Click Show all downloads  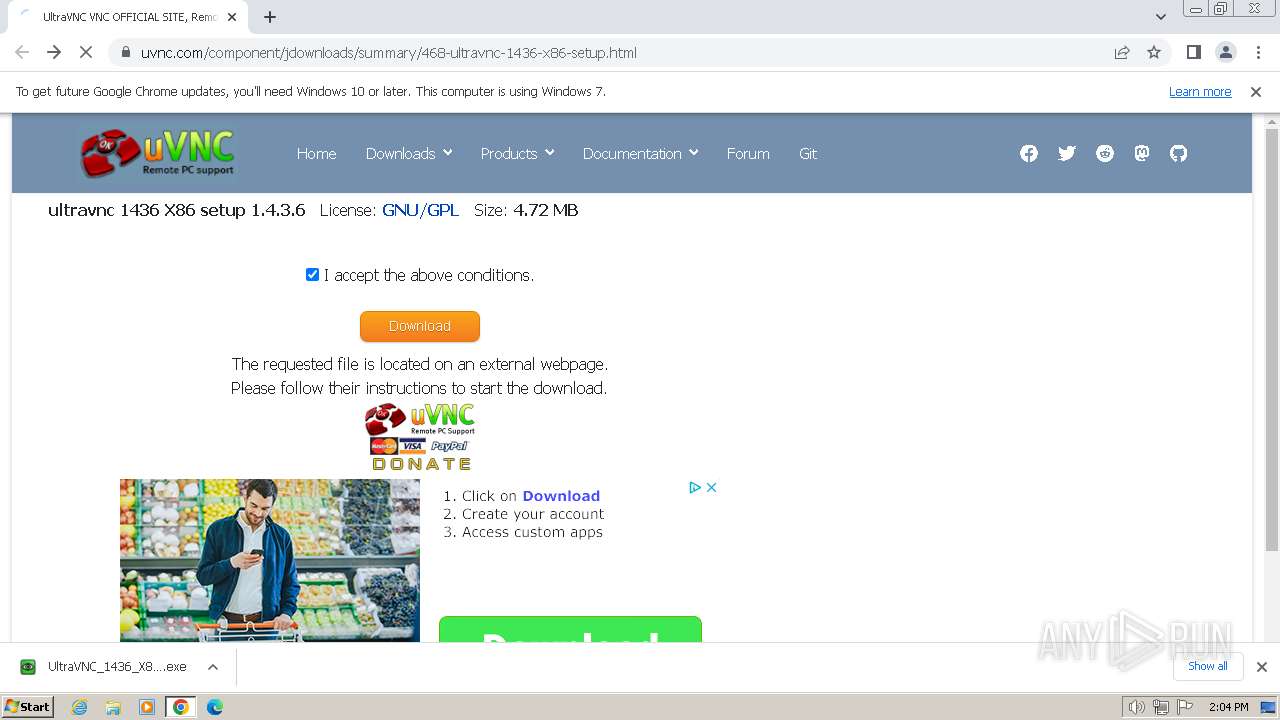[1208, 666]
